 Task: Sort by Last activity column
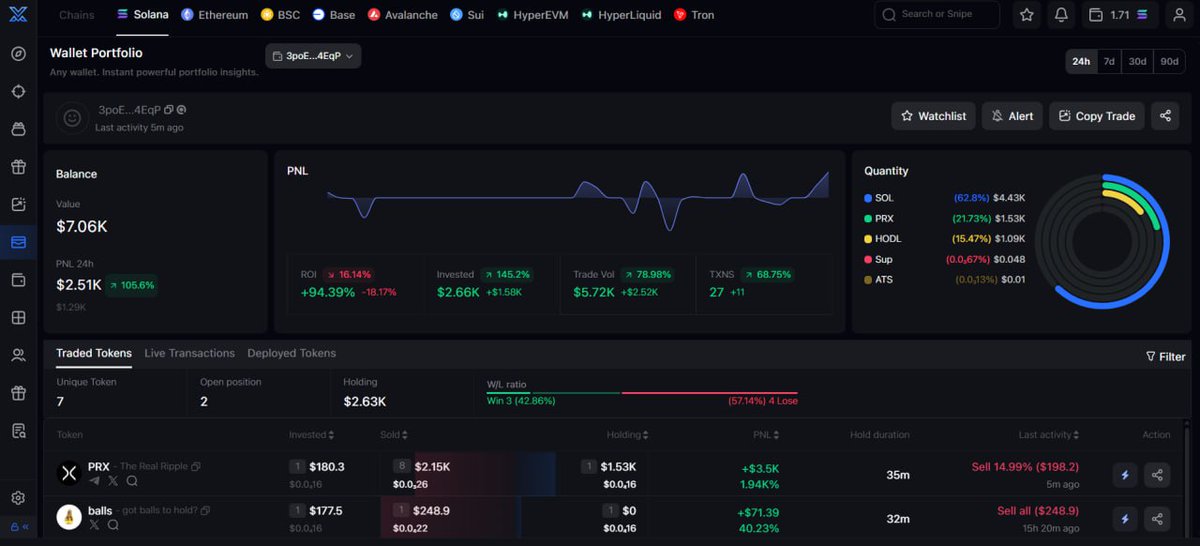(x=1048, y=435)
